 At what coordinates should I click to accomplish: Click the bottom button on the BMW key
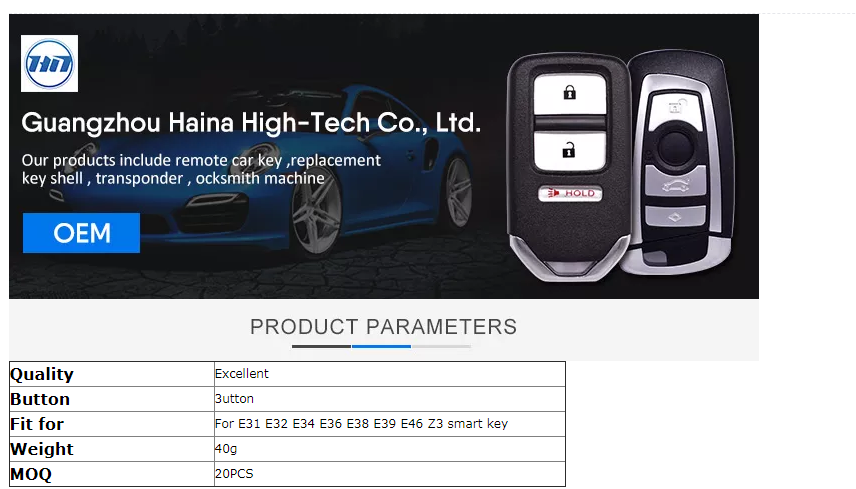pyautogui.click(x=675, y=217)
